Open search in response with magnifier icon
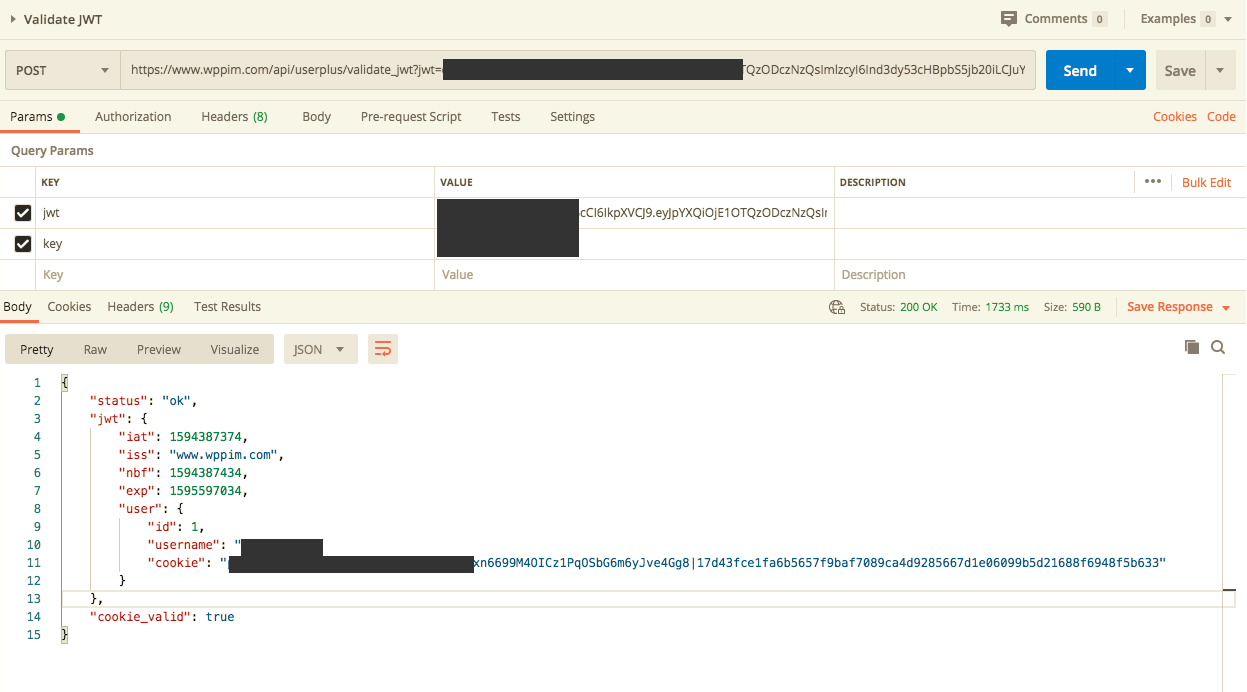 tap(1218, 347)
